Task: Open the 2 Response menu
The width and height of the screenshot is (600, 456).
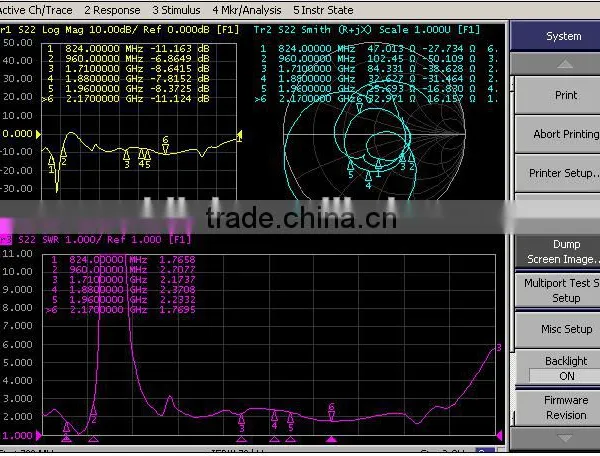Action: (x=112, y=10)
